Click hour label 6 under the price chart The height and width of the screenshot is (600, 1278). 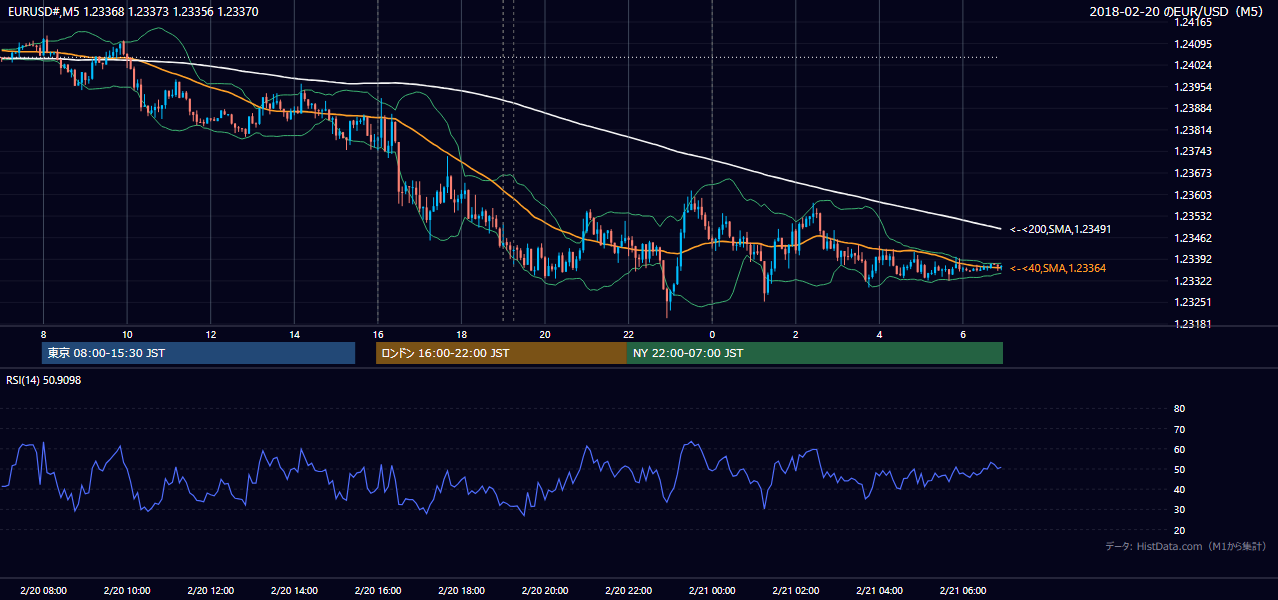coord(962,333)
